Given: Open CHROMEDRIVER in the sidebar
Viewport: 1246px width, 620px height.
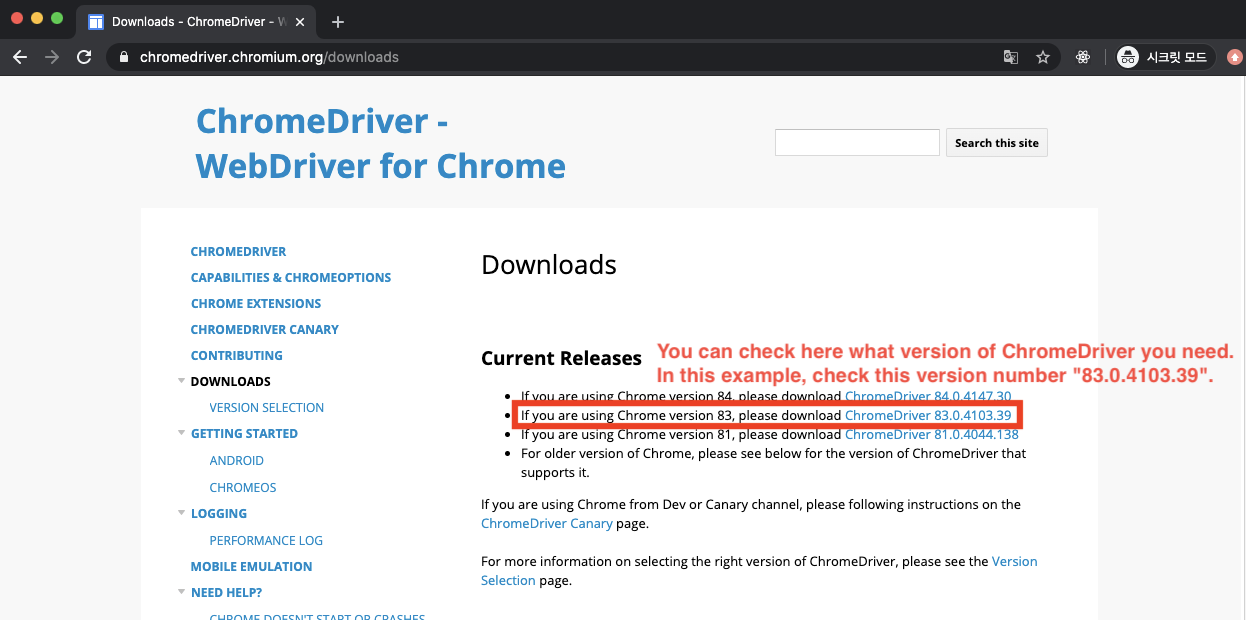Looking at the screenshot, I should pyautogui.click(x=238, y=251).
